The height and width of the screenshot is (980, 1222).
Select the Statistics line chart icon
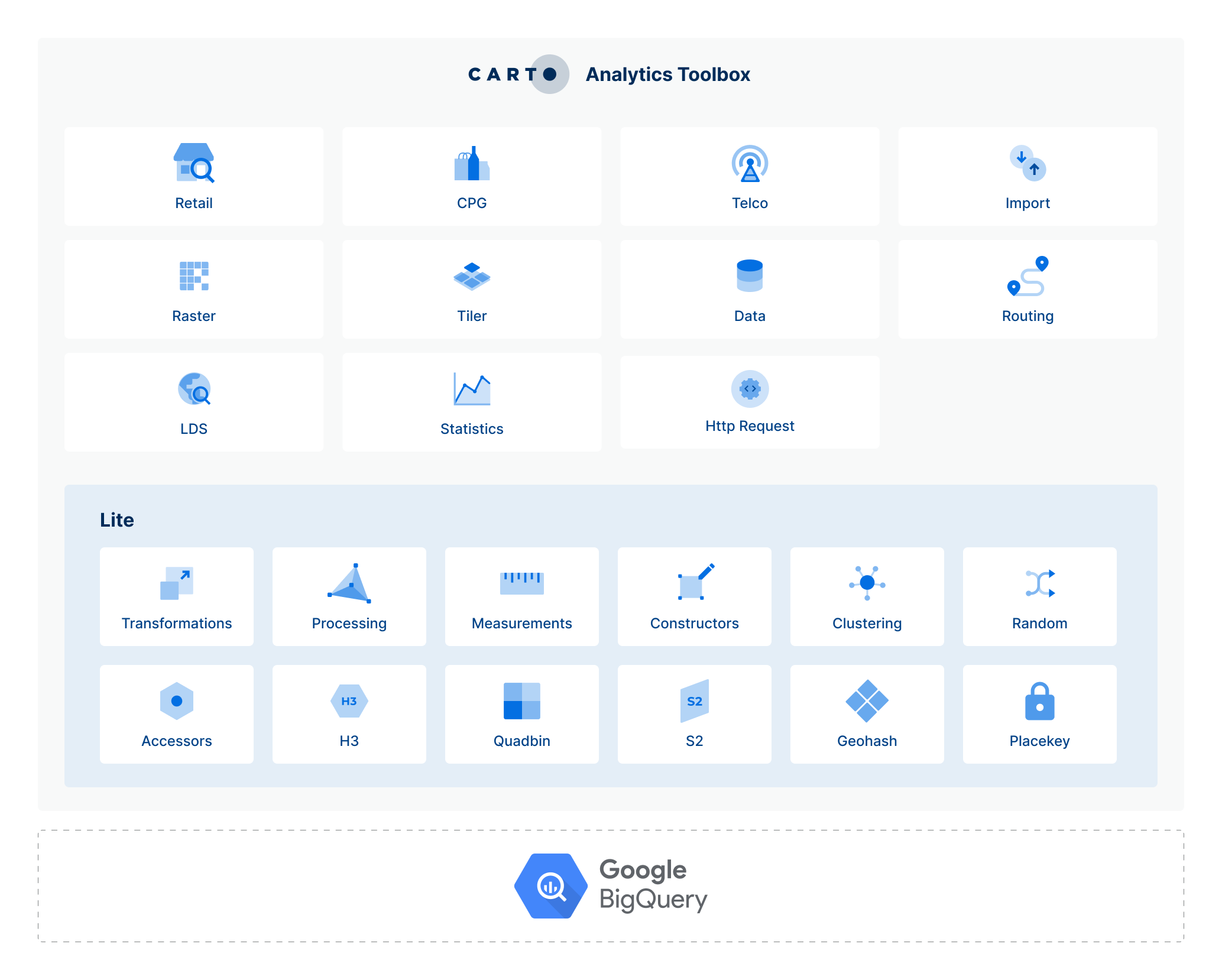472,389
